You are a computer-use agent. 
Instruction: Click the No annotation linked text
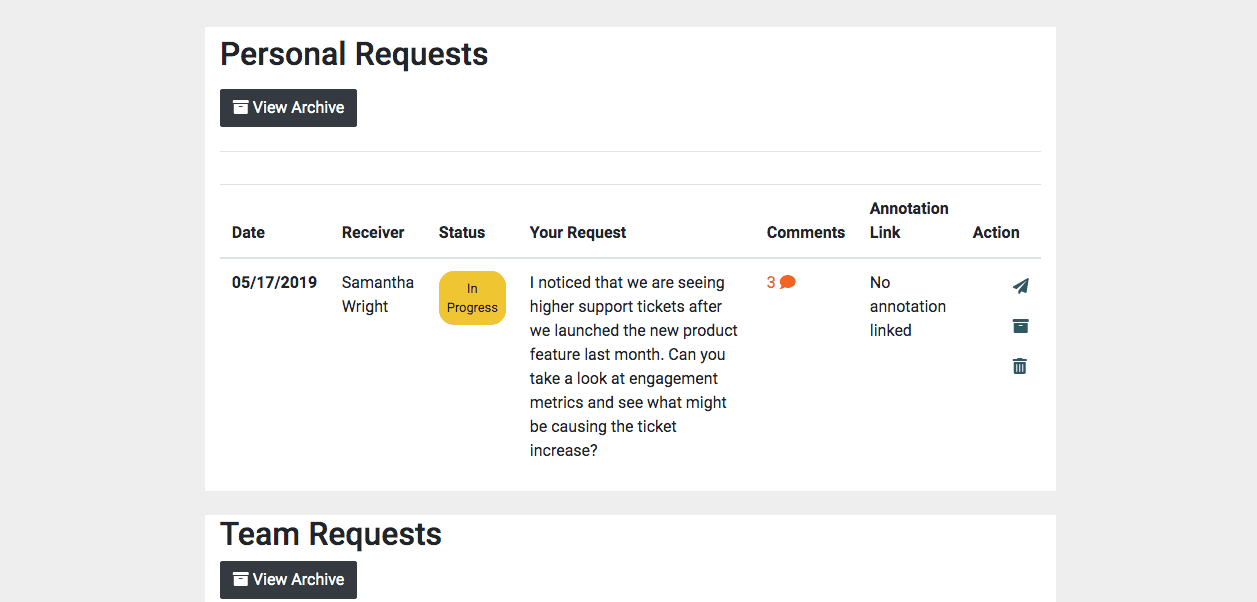click(x=907, y=306)
